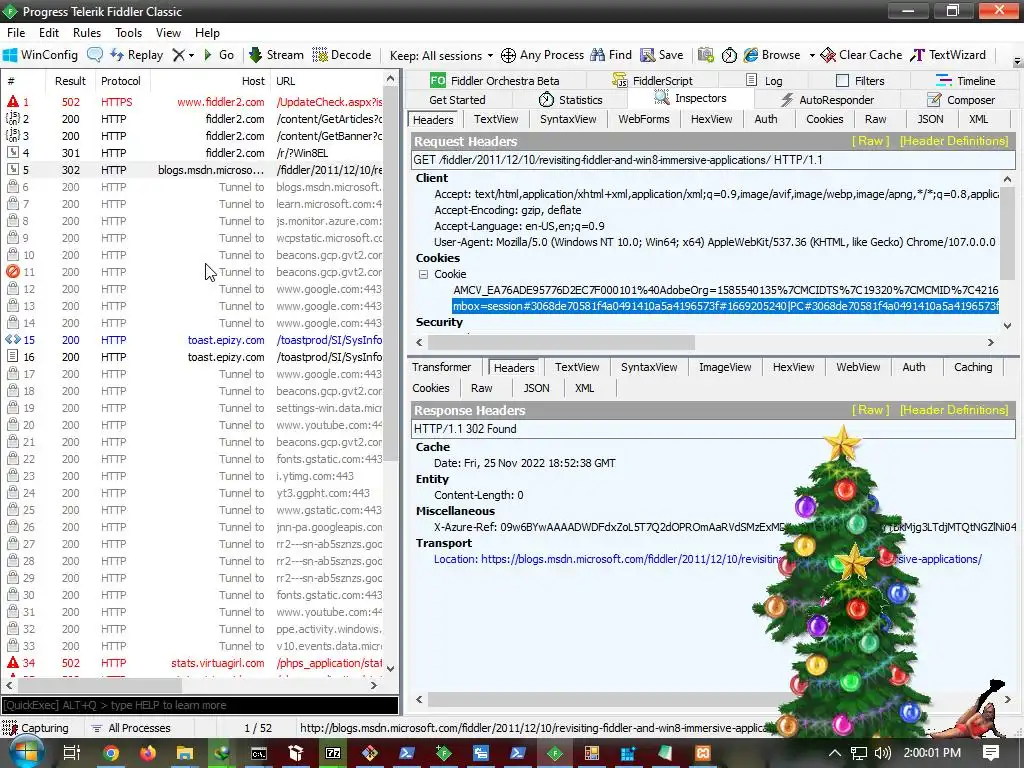Image resolution: width=1024 pixels, height=768 pixels.
Task: Click Clear Cache in toolbar
Action: (861, 55)
